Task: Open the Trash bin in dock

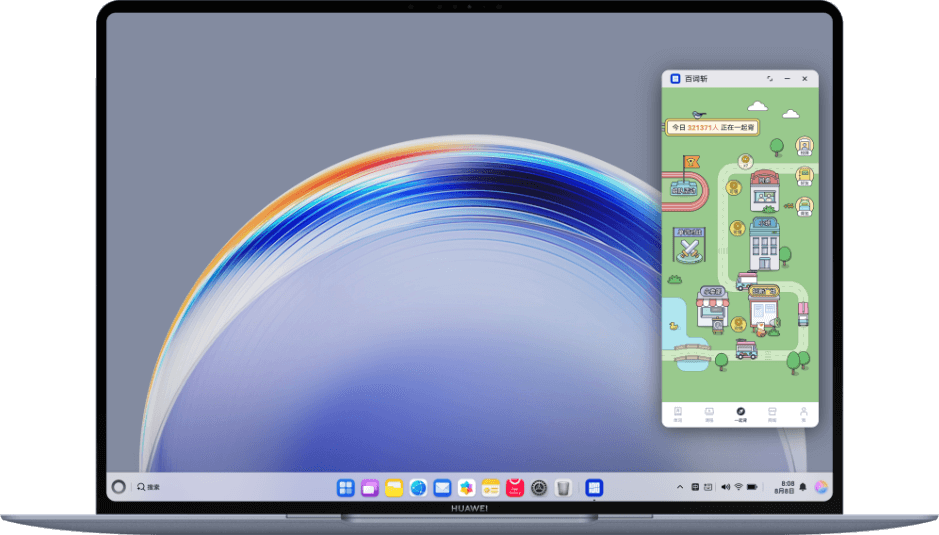Action: [x=563, y=488]
